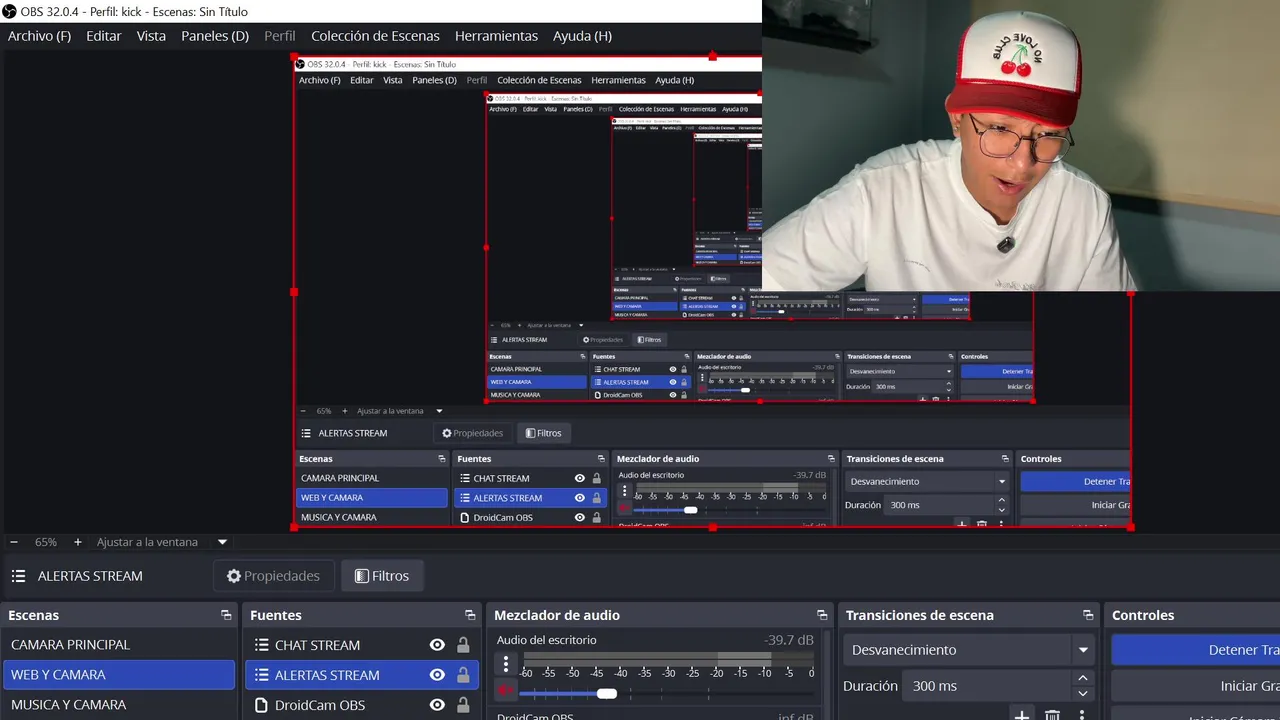This screenshot has width=1280, height=720.
Task: Click Escenas float icon in largest captured preview
Action: pos(441,459)
